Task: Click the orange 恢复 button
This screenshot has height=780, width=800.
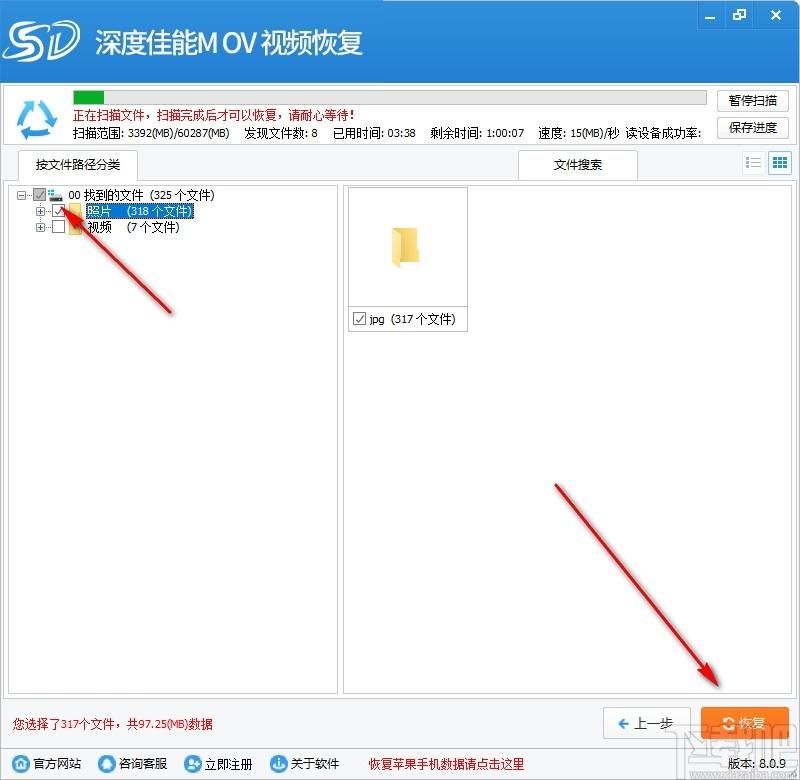Action: pyautogui.click(x=745, y=723)
